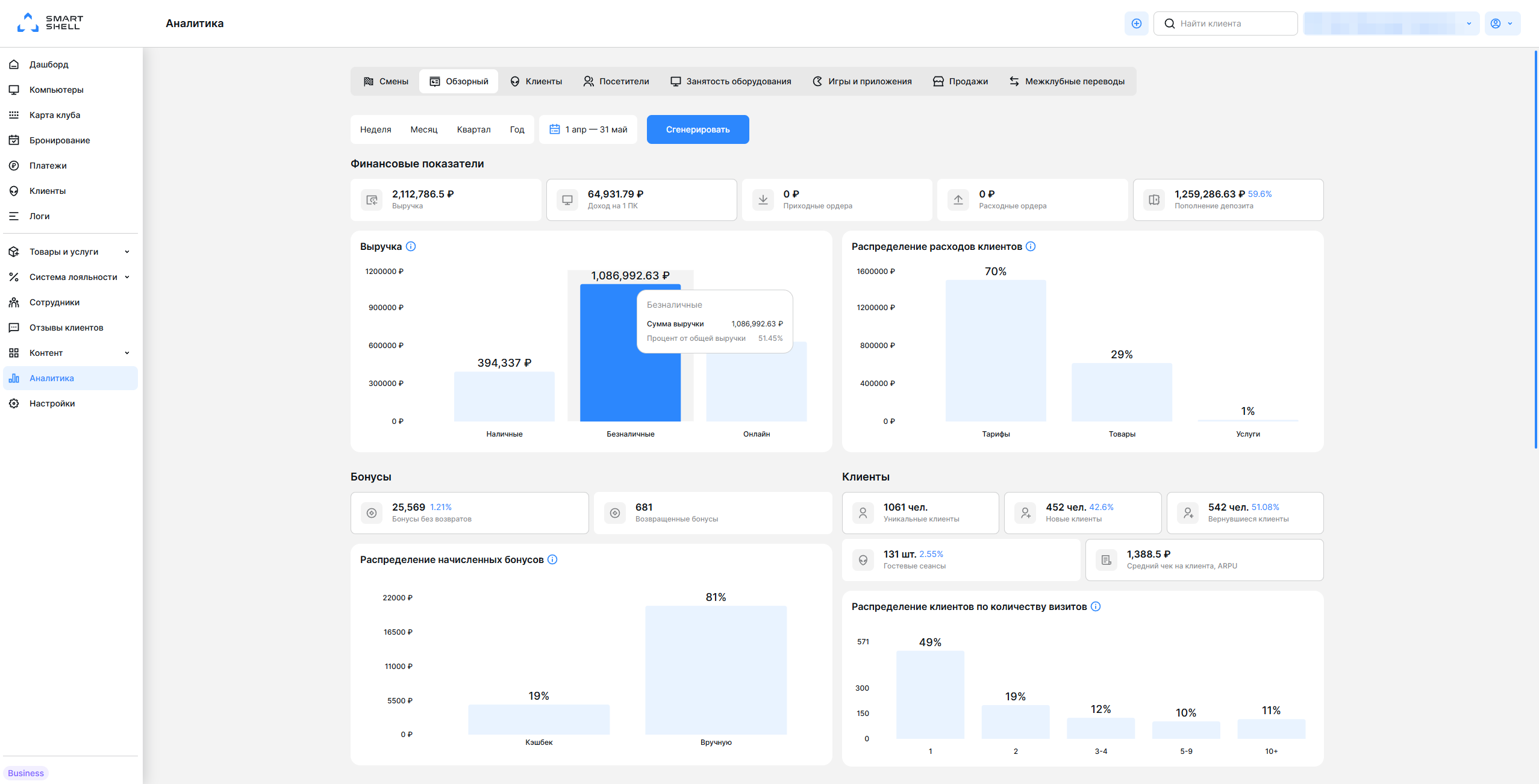
Task: Click info icon beside Распределение начисленных бонусов
Action: pos(552,559)
